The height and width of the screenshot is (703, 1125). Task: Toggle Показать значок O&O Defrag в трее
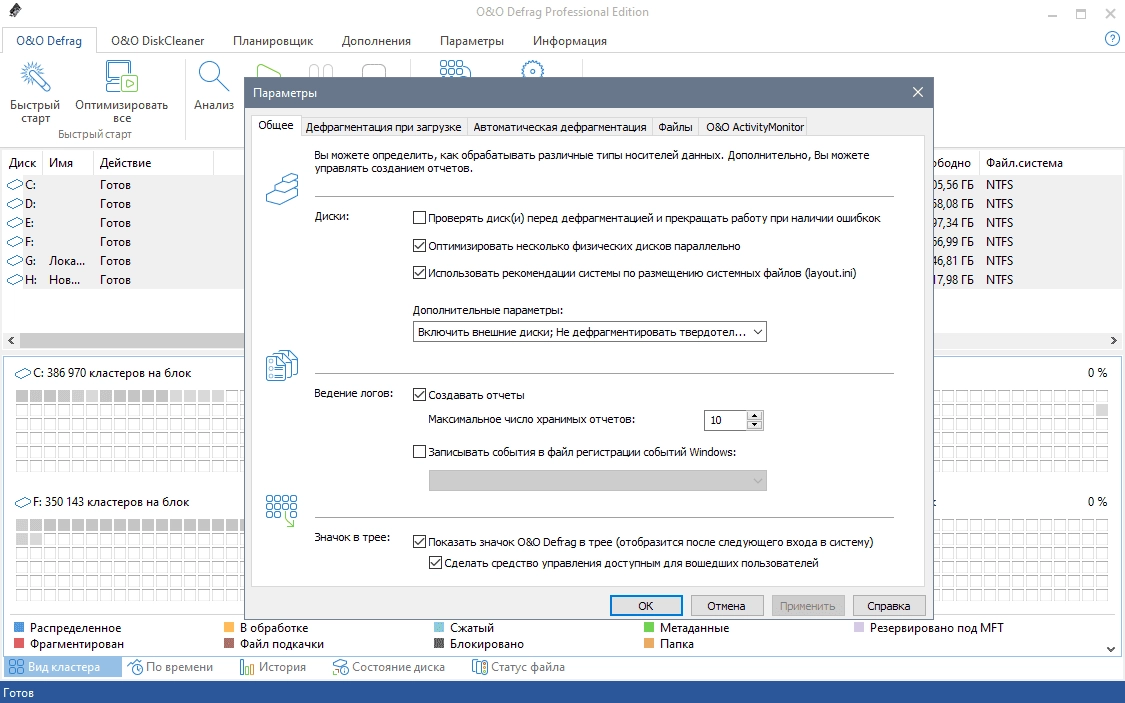420,542
